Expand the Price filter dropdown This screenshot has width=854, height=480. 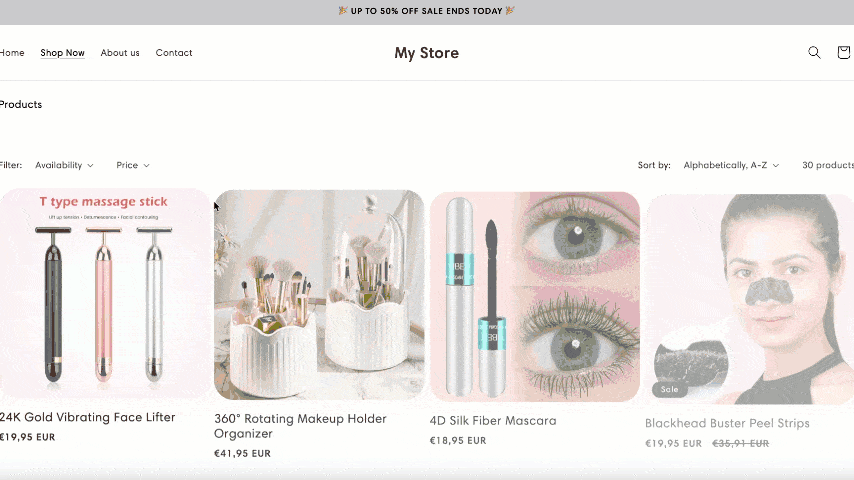point(133,165)
